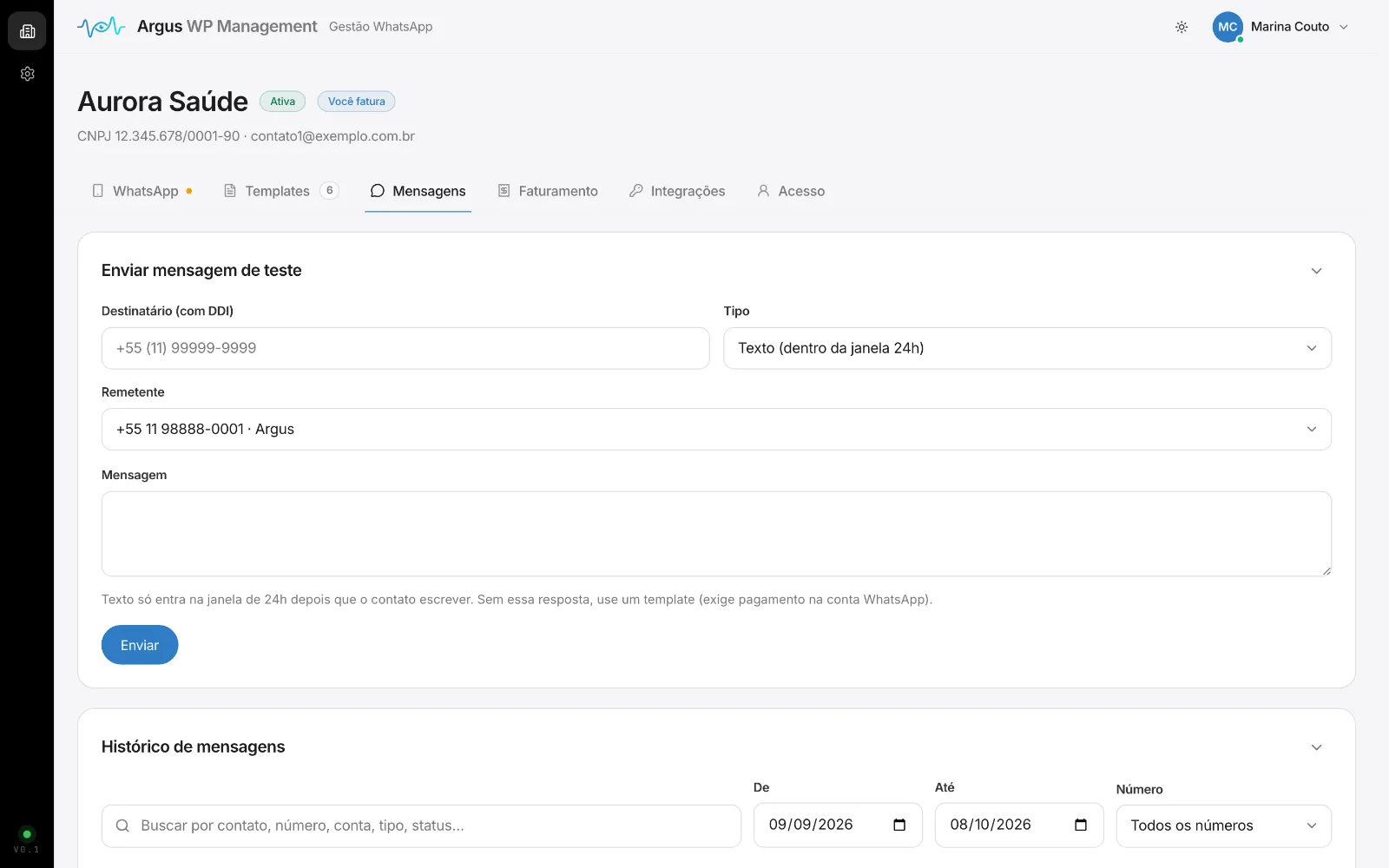Open the calendar picker for Até date
This screenshot has height=868, width=1389.
1081,825
